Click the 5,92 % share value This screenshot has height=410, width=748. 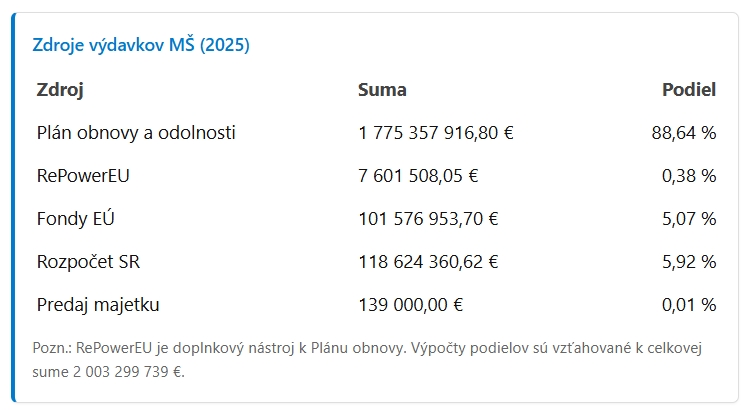pyautogui.click(x=688, y=262)
